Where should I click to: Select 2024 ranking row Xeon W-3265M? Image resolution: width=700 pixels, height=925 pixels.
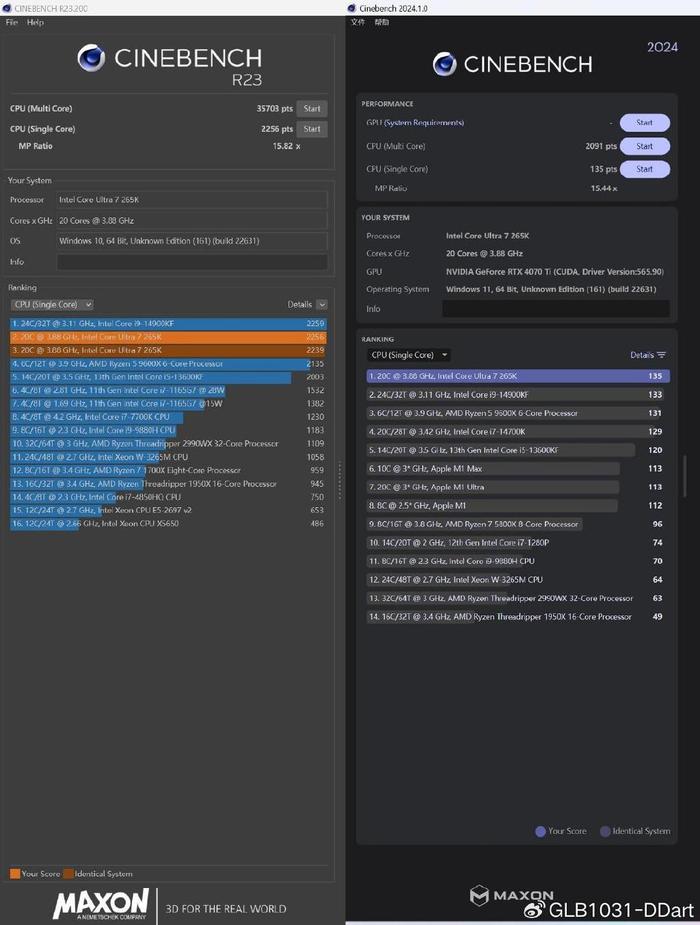pyautogui.click(x=518, y=579)
